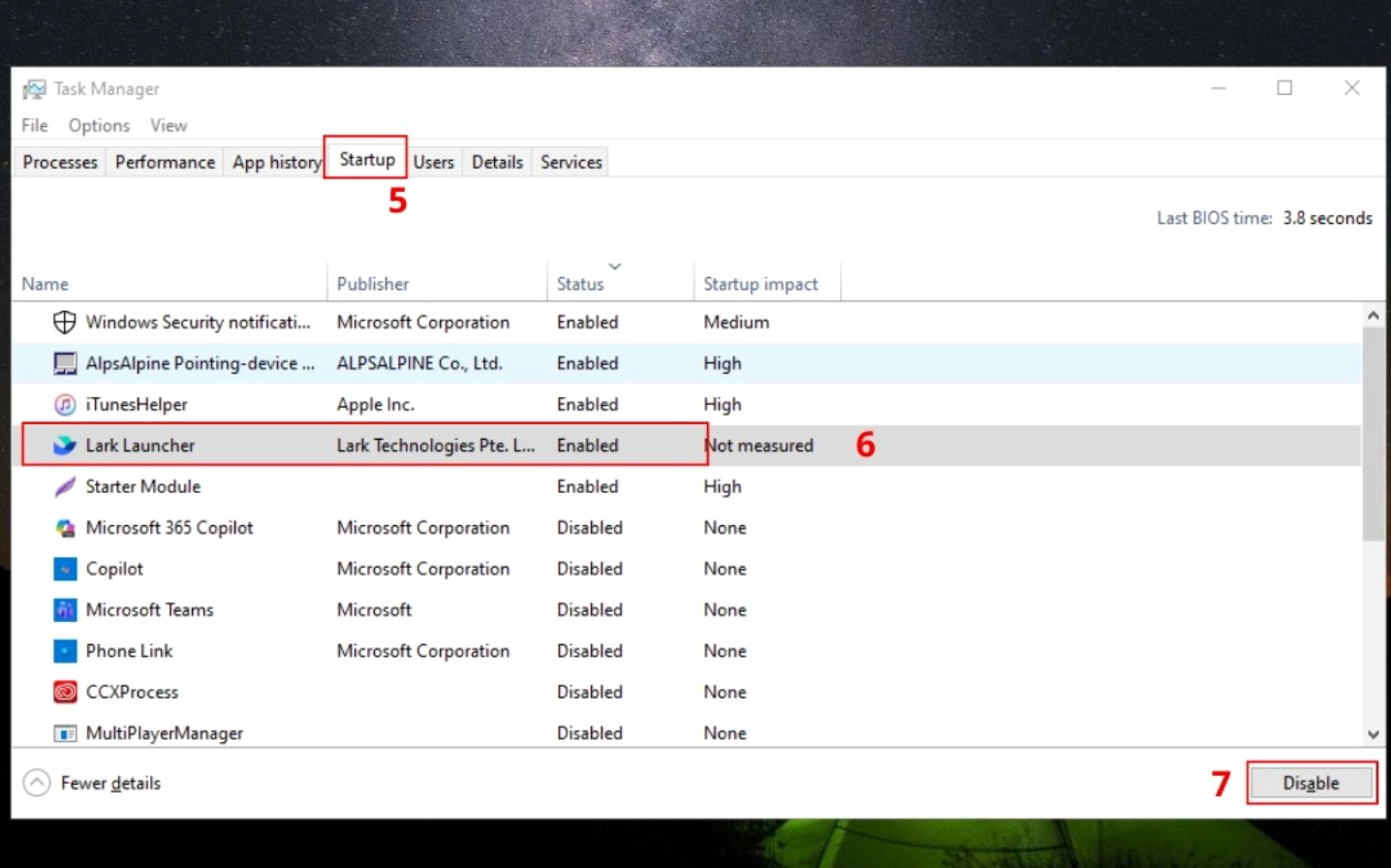The width and height of the screenshot is (1391, 868).
Task: Click the CCXProcess icon
Action: 64,692
